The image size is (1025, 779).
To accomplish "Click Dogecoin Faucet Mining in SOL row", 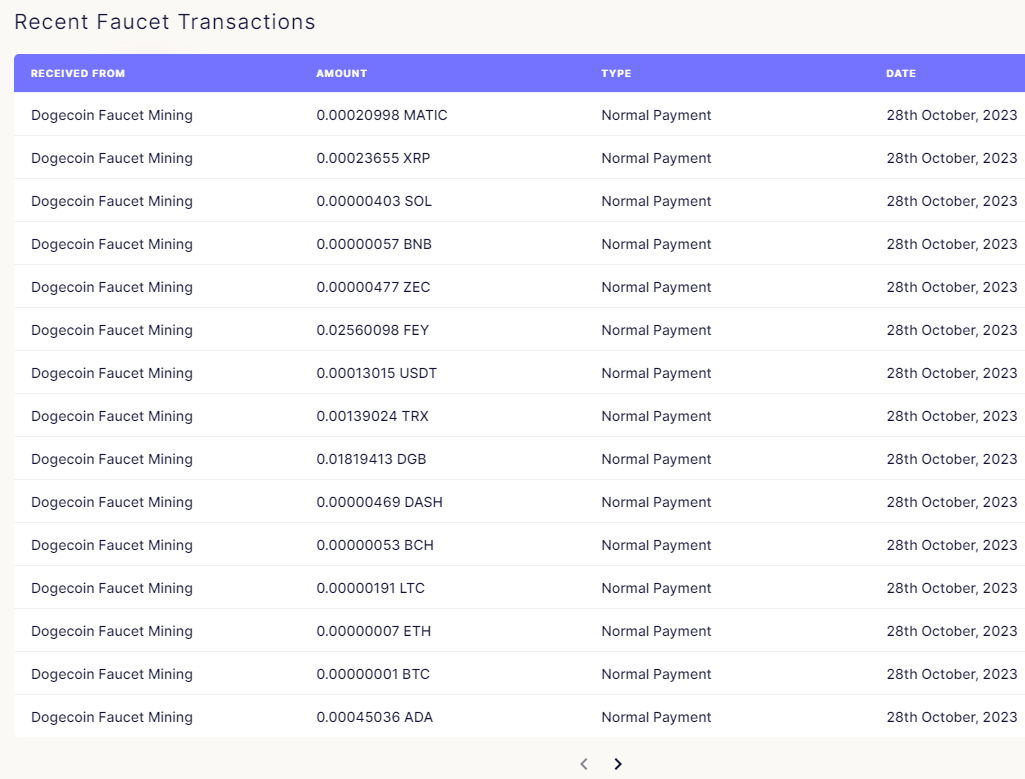I will 112,201.
